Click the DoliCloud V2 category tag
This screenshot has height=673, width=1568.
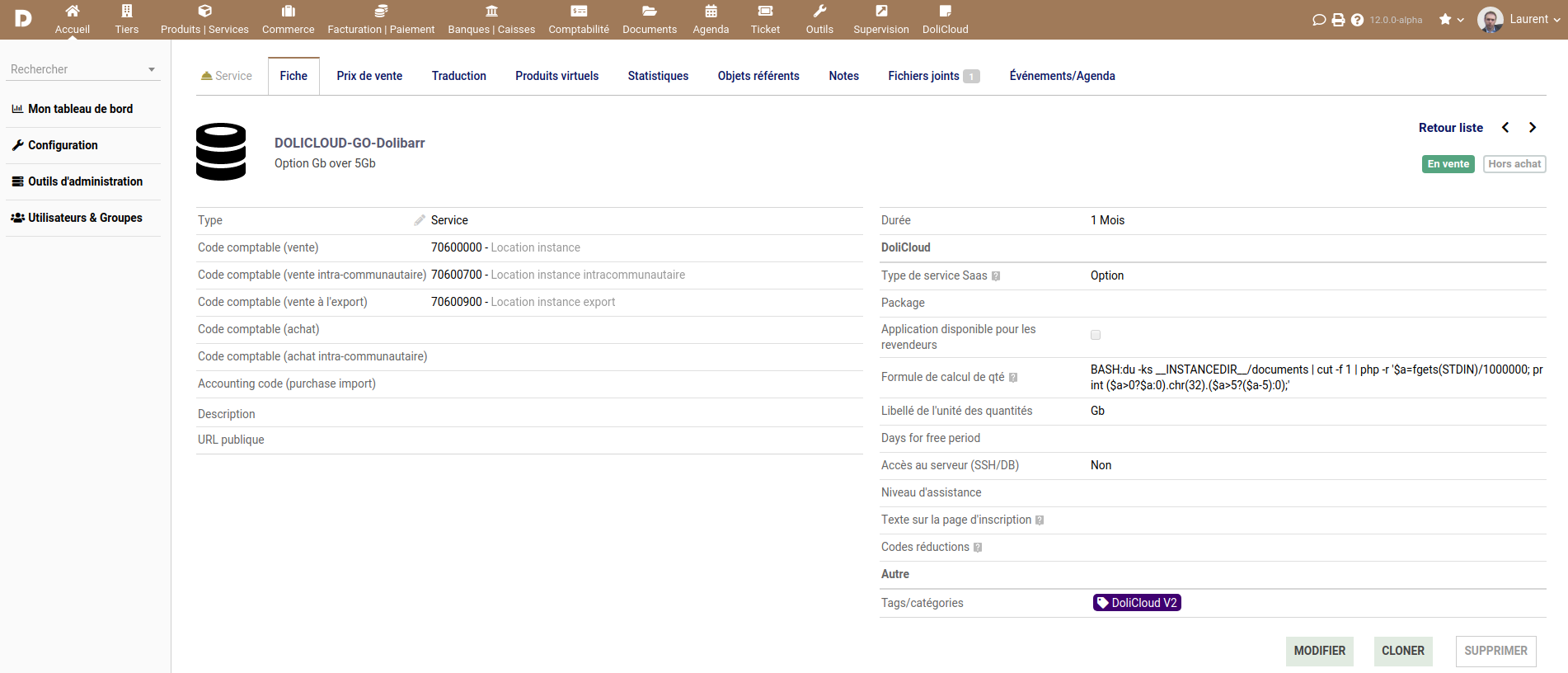pos(1137,603)
